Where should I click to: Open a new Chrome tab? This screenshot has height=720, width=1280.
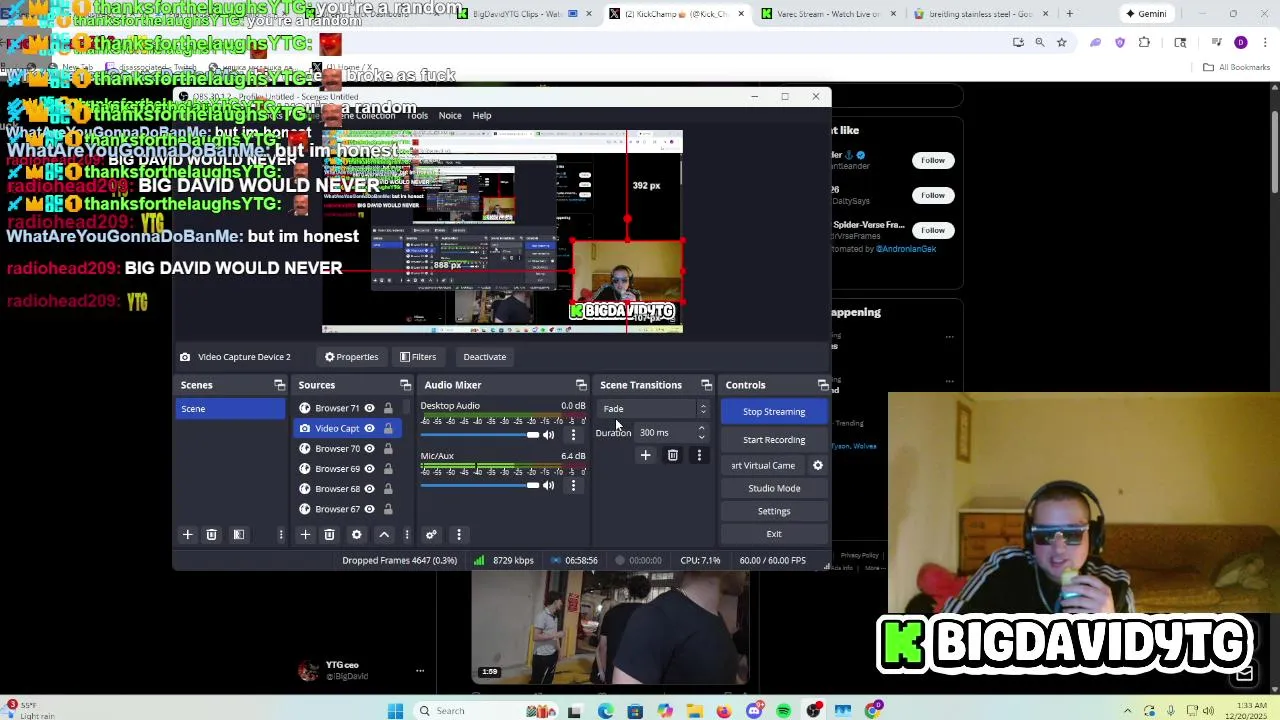point(1069,14)
